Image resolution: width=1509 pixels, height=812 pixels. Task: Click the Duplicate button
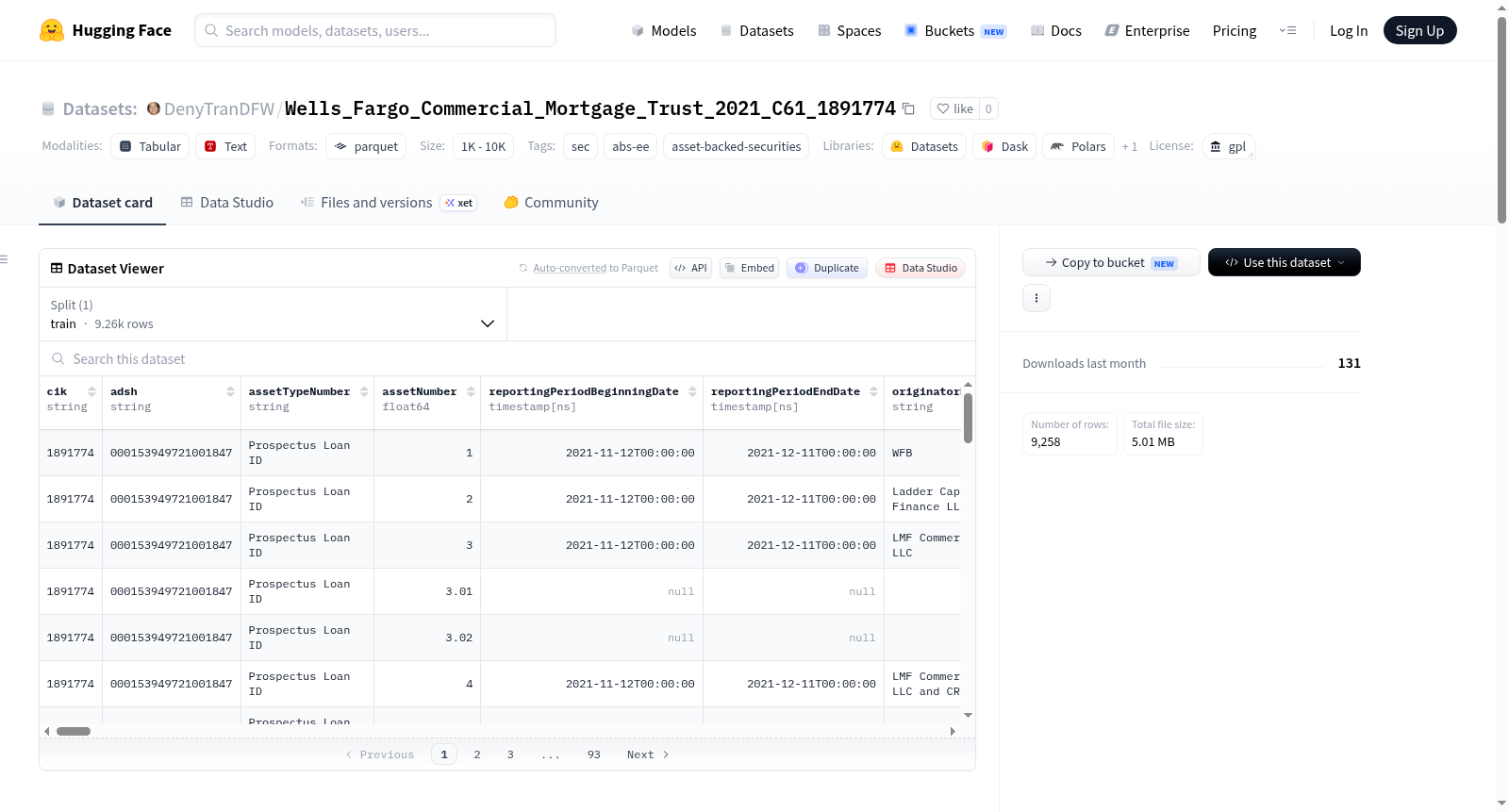click(x=827, y=268)
